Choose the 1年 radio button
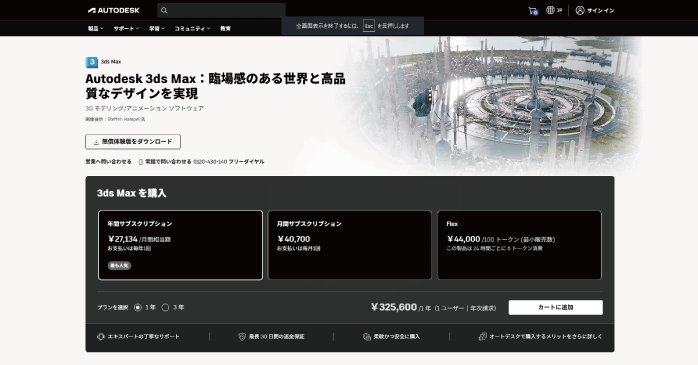Screen dimensions: 698x365 138,307
